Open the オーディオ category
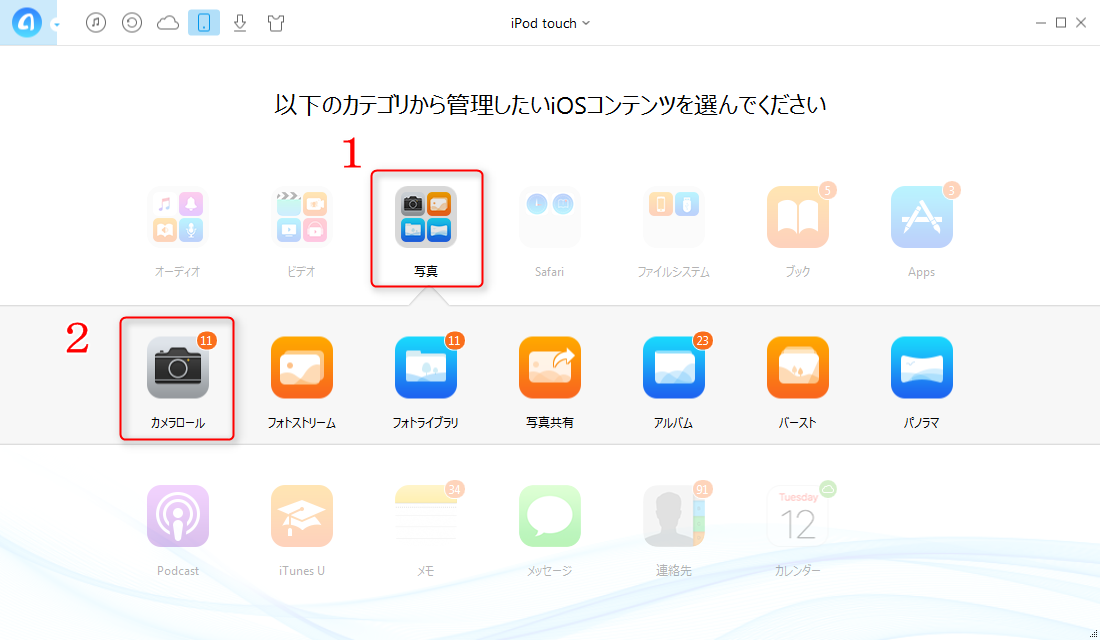The width and height of the screenshot is (1100, 640). click(x=177, y=217)
